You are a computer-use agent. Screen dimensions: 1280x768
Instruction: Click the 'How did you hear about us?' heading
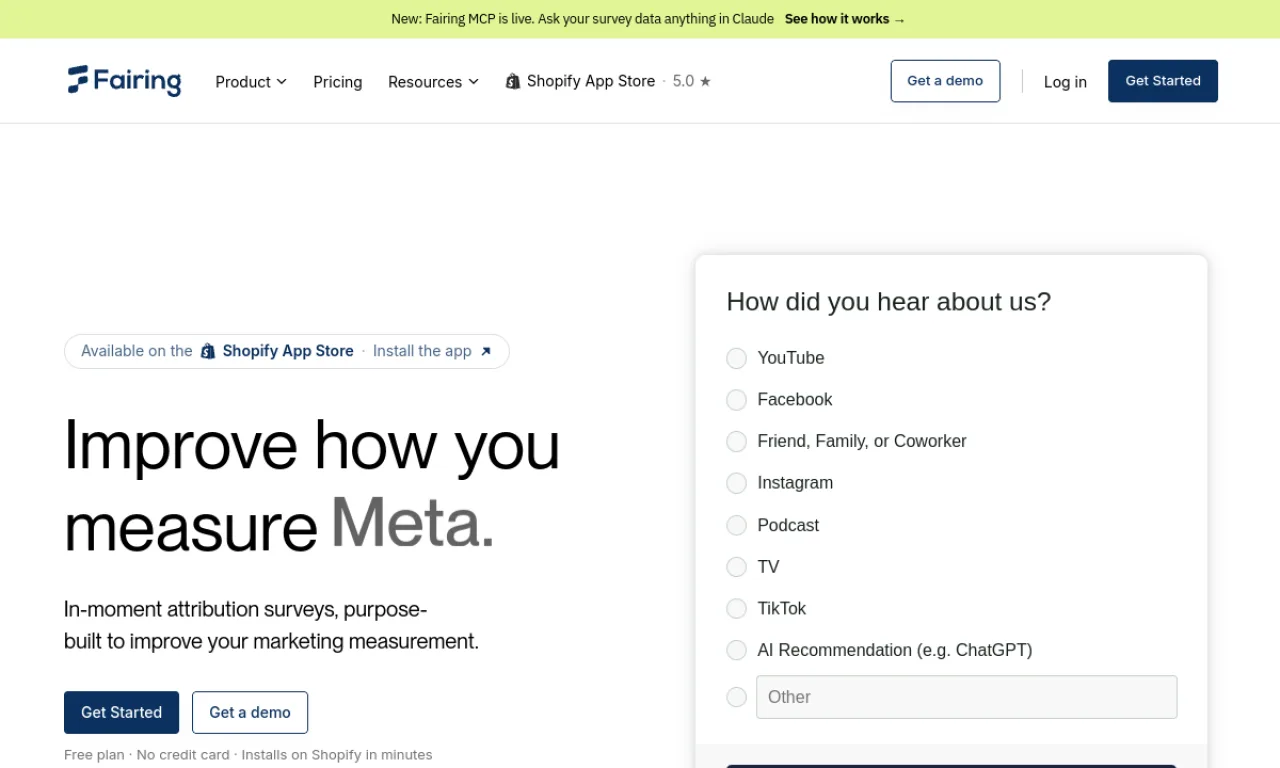point(889,302)
